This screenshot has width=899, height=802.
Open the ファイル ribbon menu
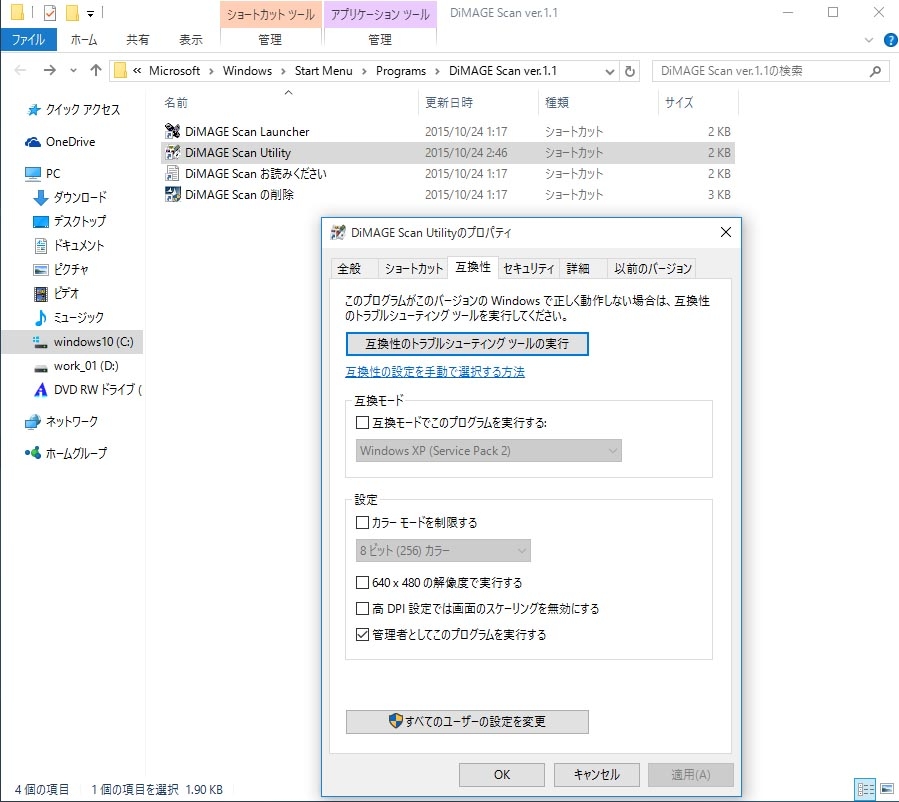pos(29,40)
